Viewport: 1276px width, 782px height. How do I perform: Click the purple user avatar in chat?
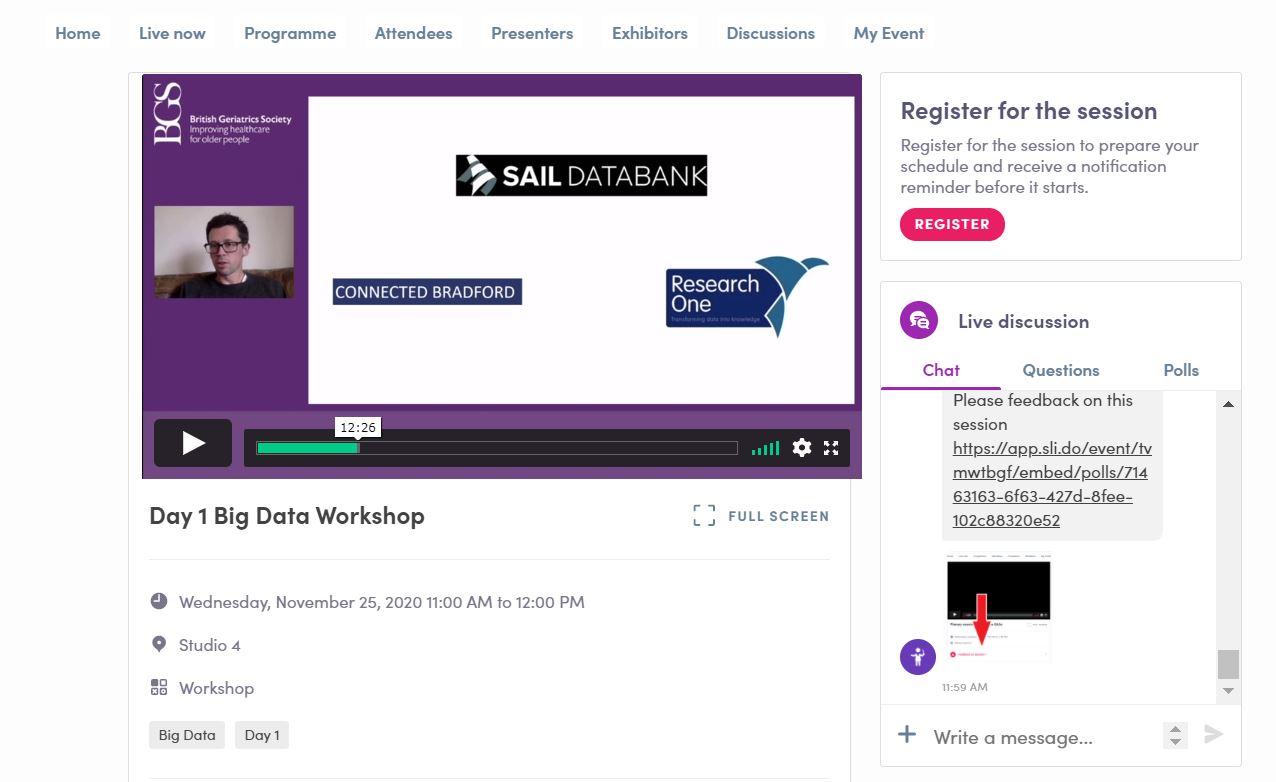918,657
